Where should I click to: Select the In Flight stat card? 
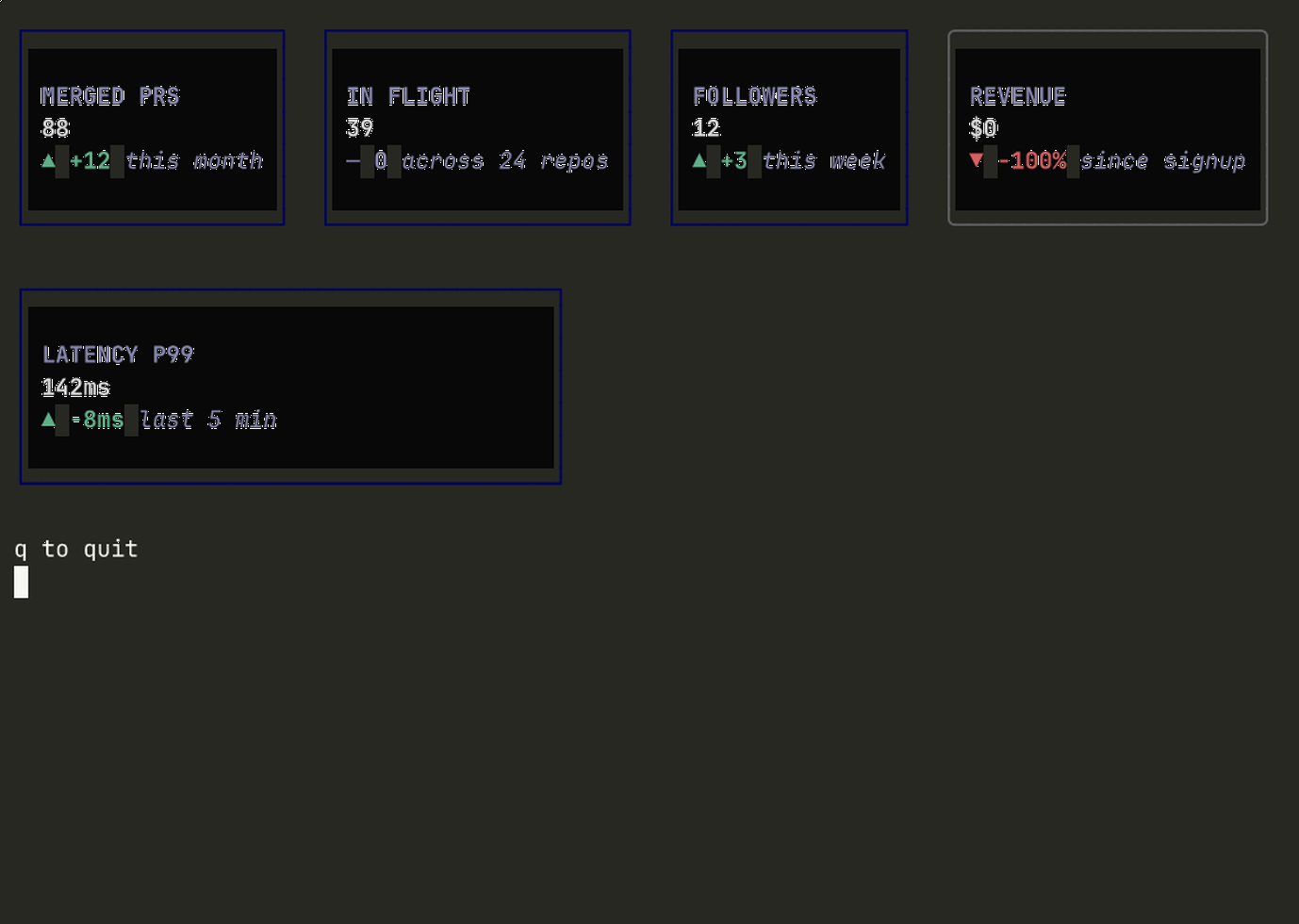tap(477, 127)
